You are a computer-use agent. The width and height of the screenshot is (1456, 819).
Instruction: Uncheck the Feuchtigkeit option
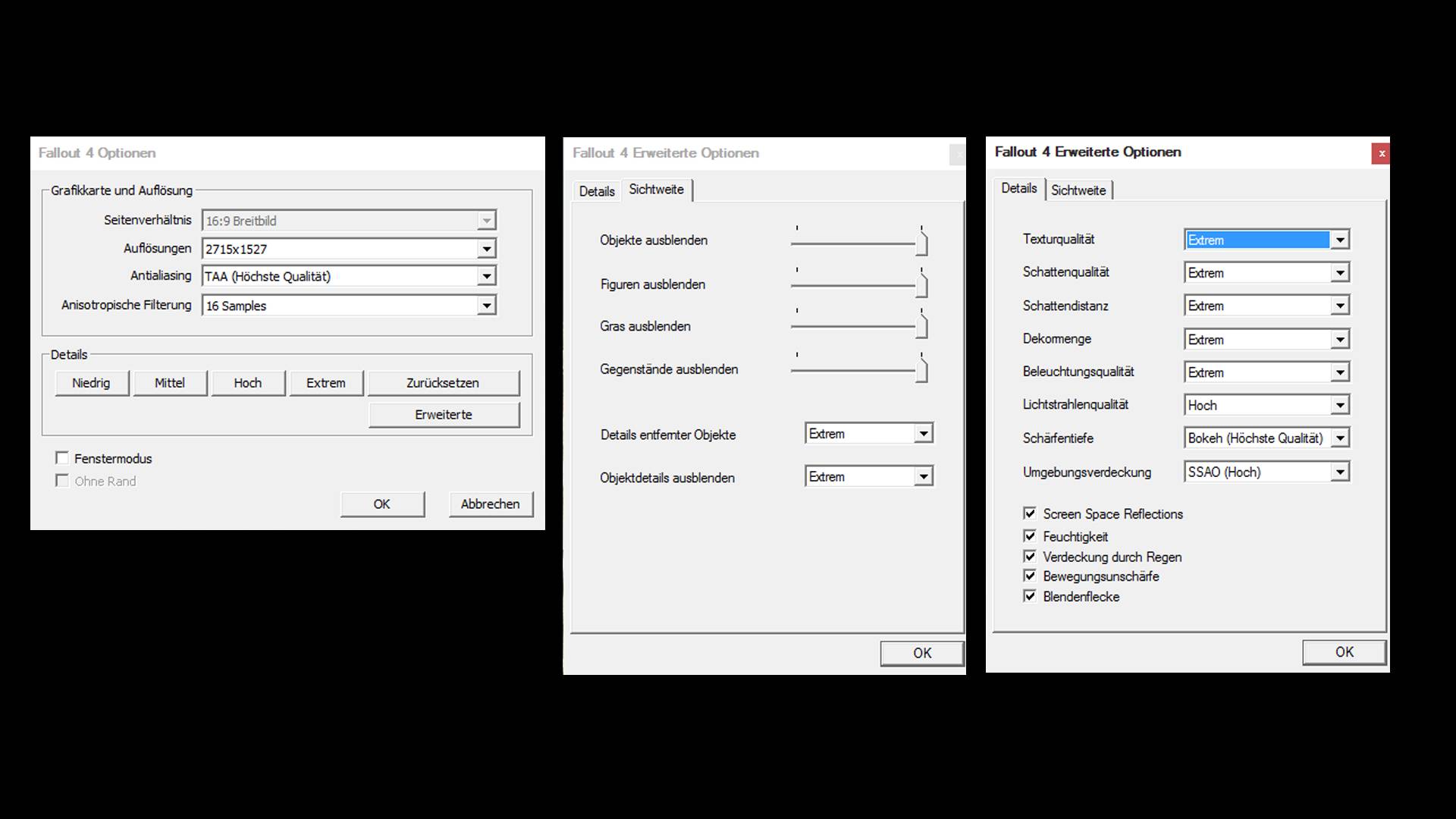coord(1029,536)
